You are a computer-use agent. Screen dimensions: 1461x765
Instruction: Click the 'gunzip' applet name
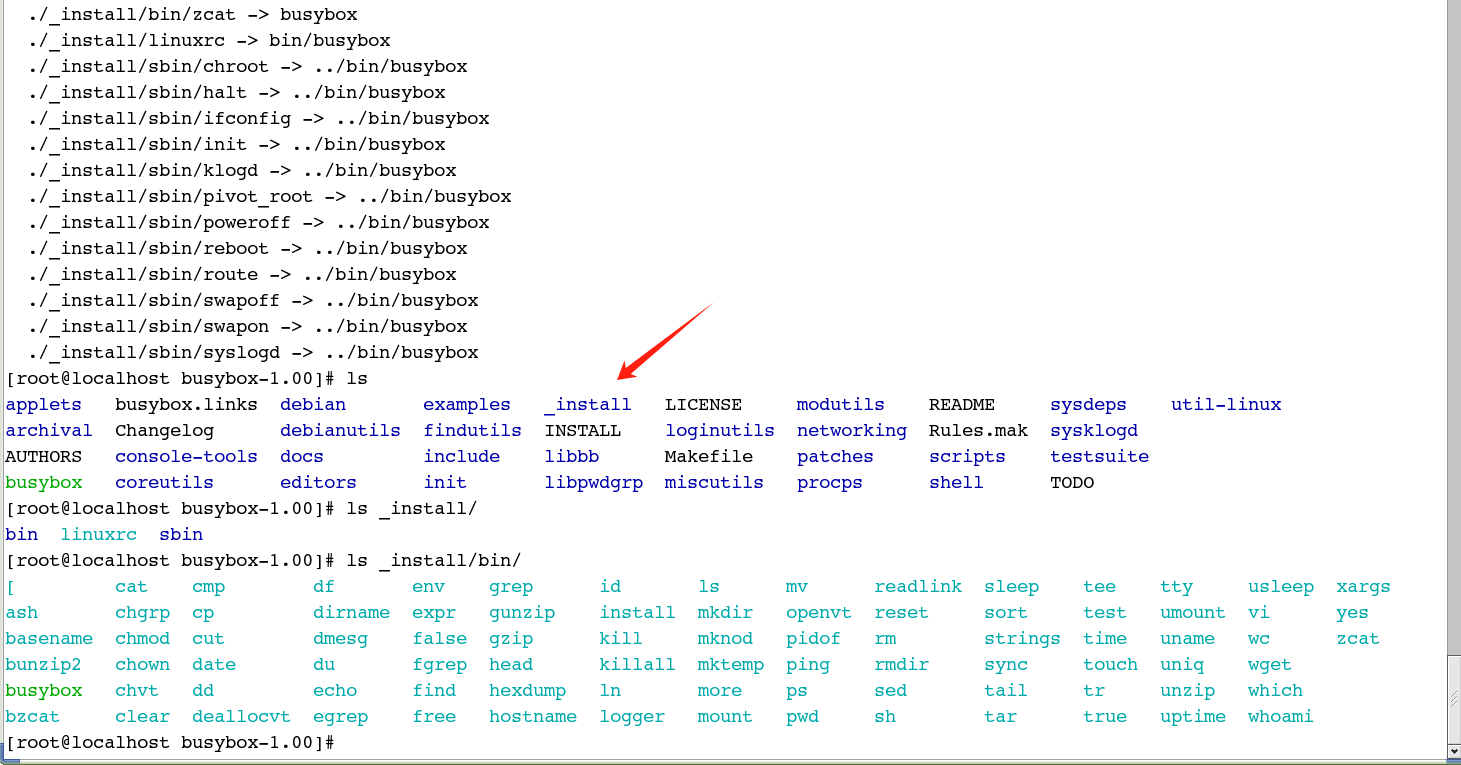point(522,613)
